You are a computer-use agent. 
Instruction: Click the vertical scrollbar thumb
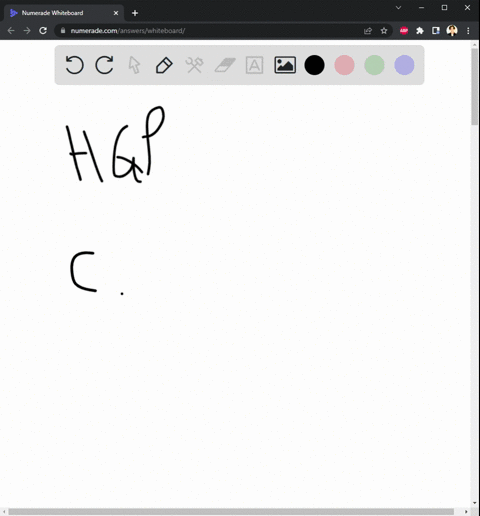(474, 87)
